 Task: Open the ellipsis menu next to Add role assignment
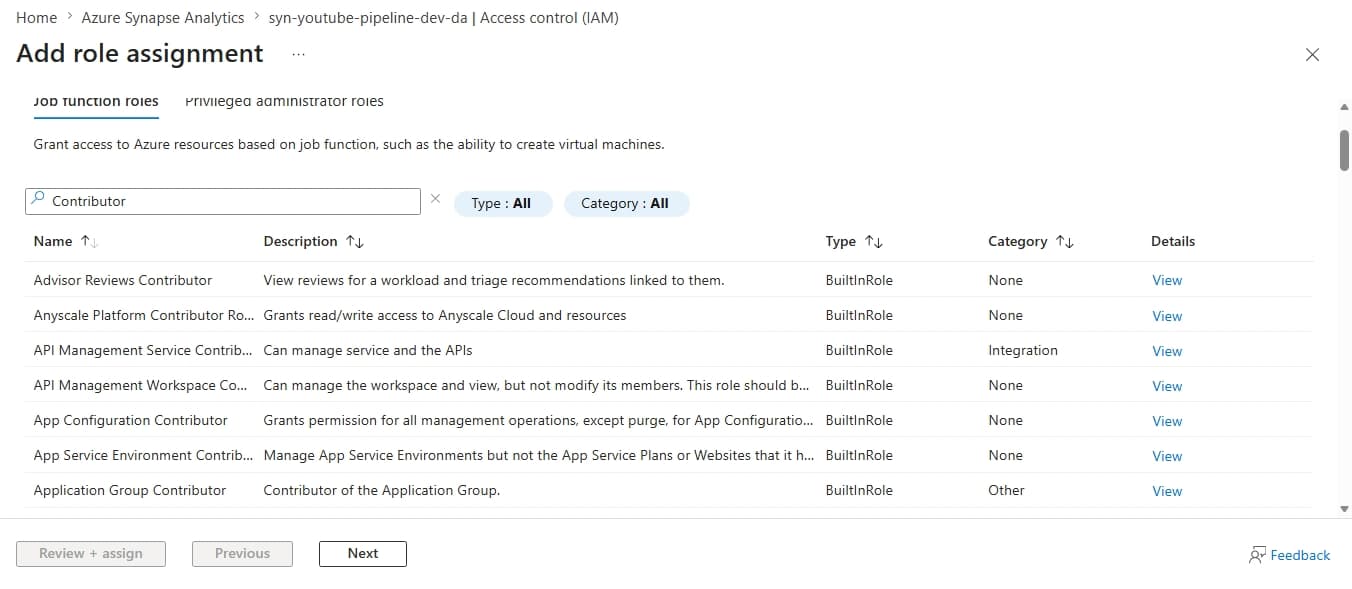point(298,55)
